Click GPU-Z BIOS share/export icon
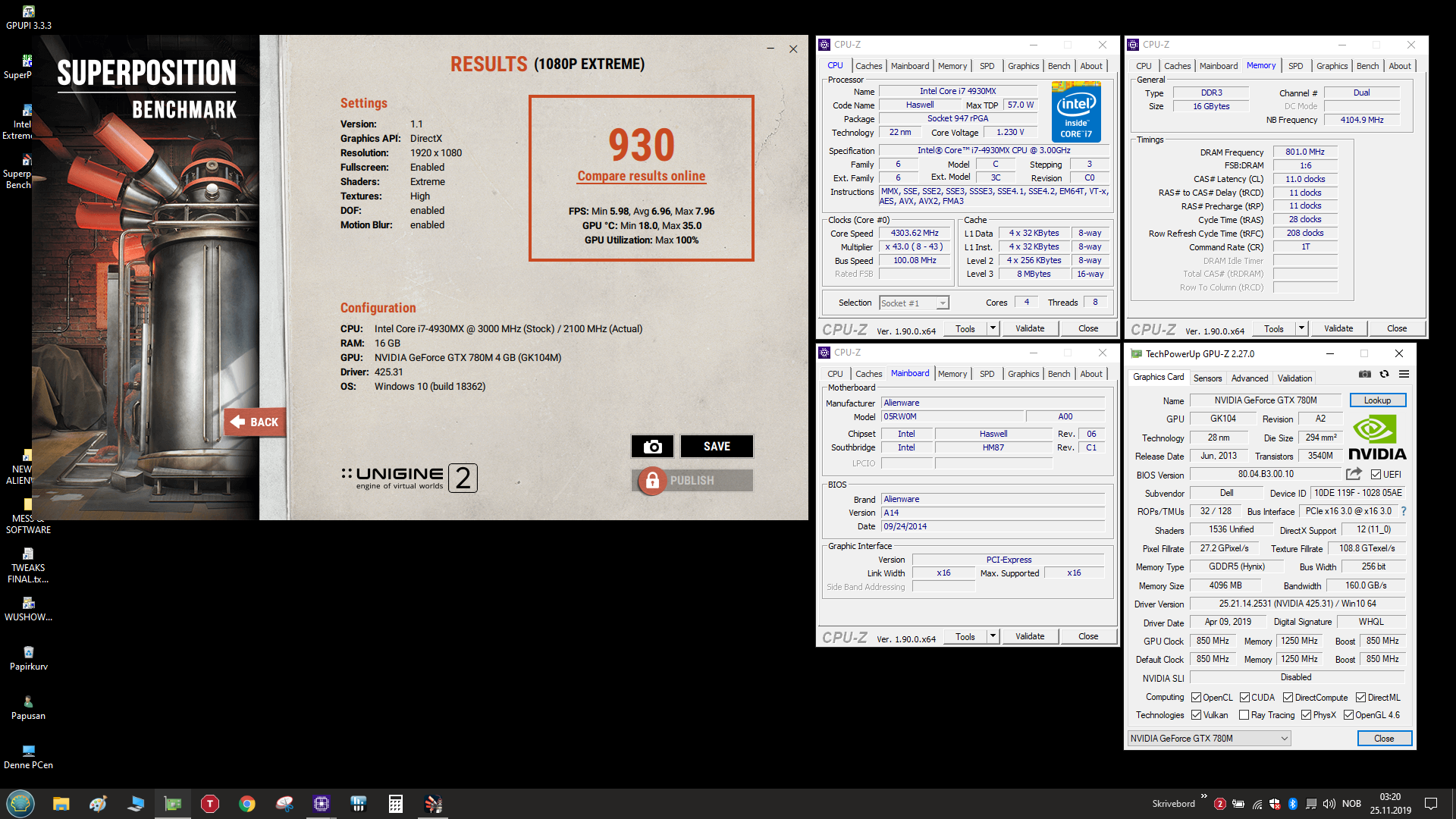Screen dimensions: 1456x819 pos(1354,475)
